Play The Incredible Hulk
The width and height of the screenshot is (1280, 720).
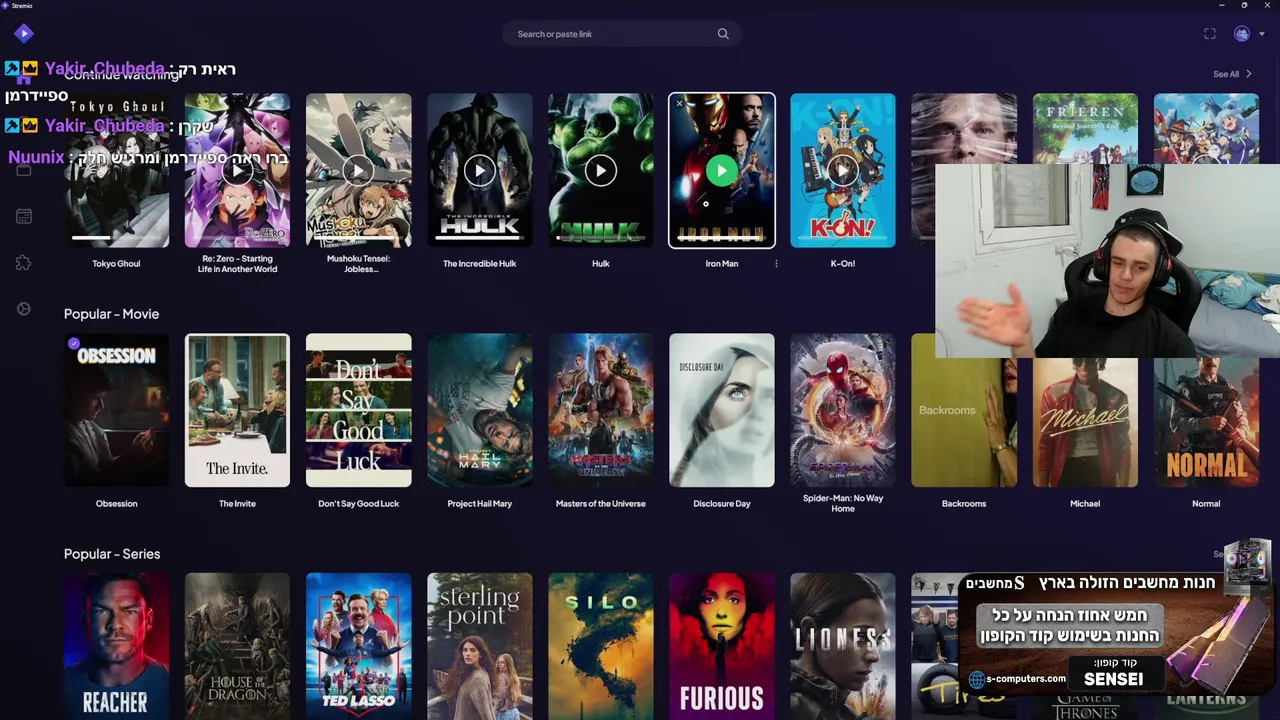pyautogui.click(x=479, y=171)
